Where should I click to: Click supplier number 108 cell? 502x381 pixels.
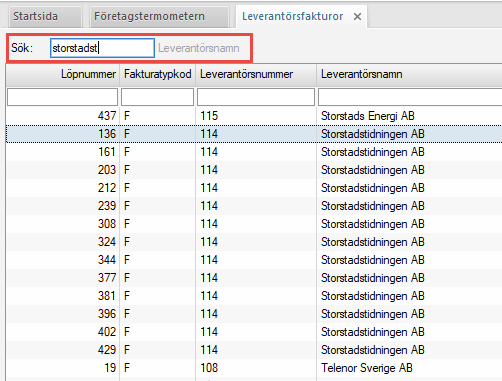coord(256,368)
